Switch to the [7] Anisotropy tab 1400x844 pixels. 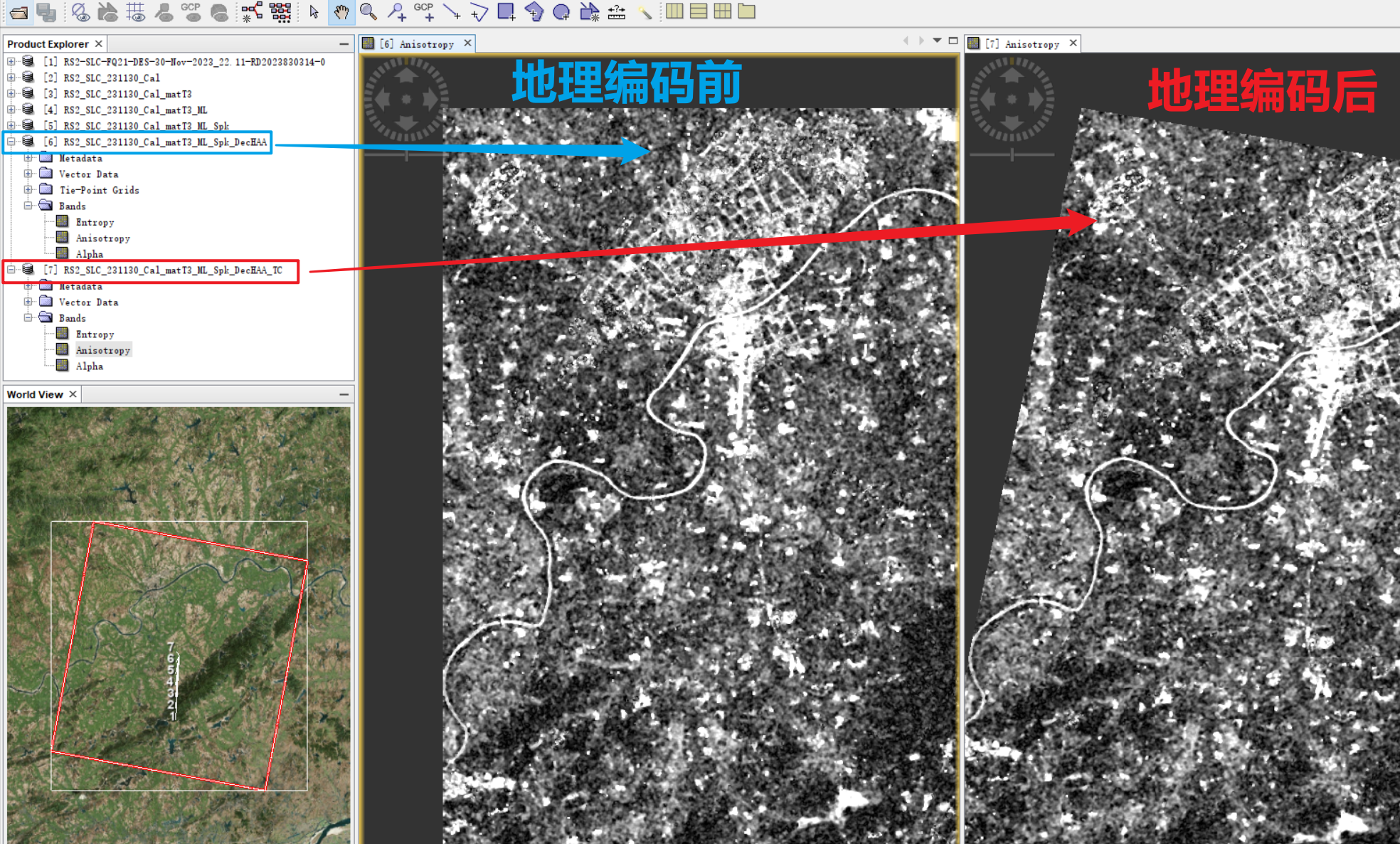[x=1022, y=43]
